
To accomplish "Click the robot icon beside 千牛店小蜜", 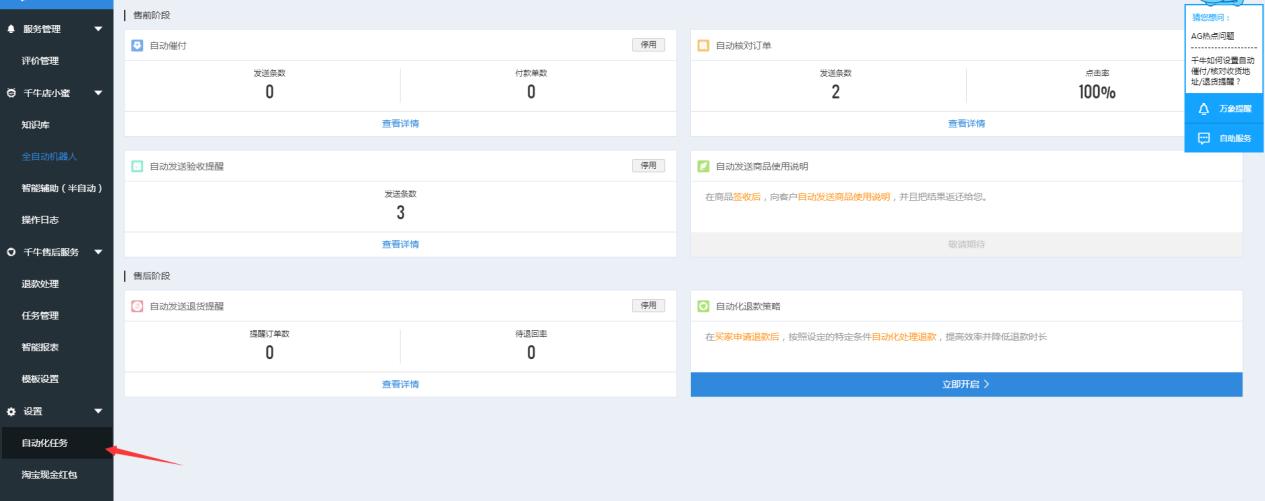I will tap(11, 93).
